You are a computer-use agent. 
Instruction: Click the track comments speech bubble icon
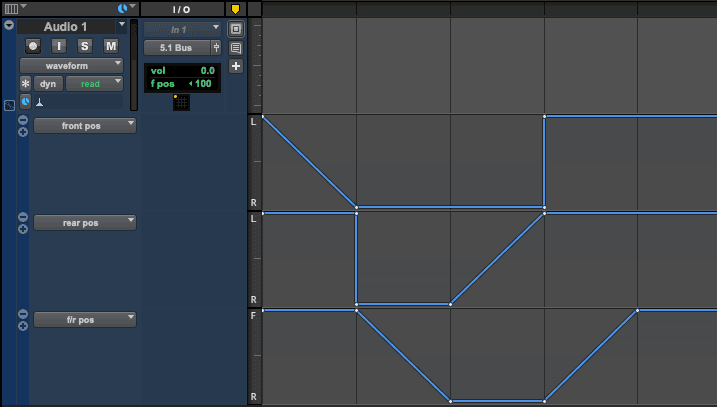click(236, 47)
